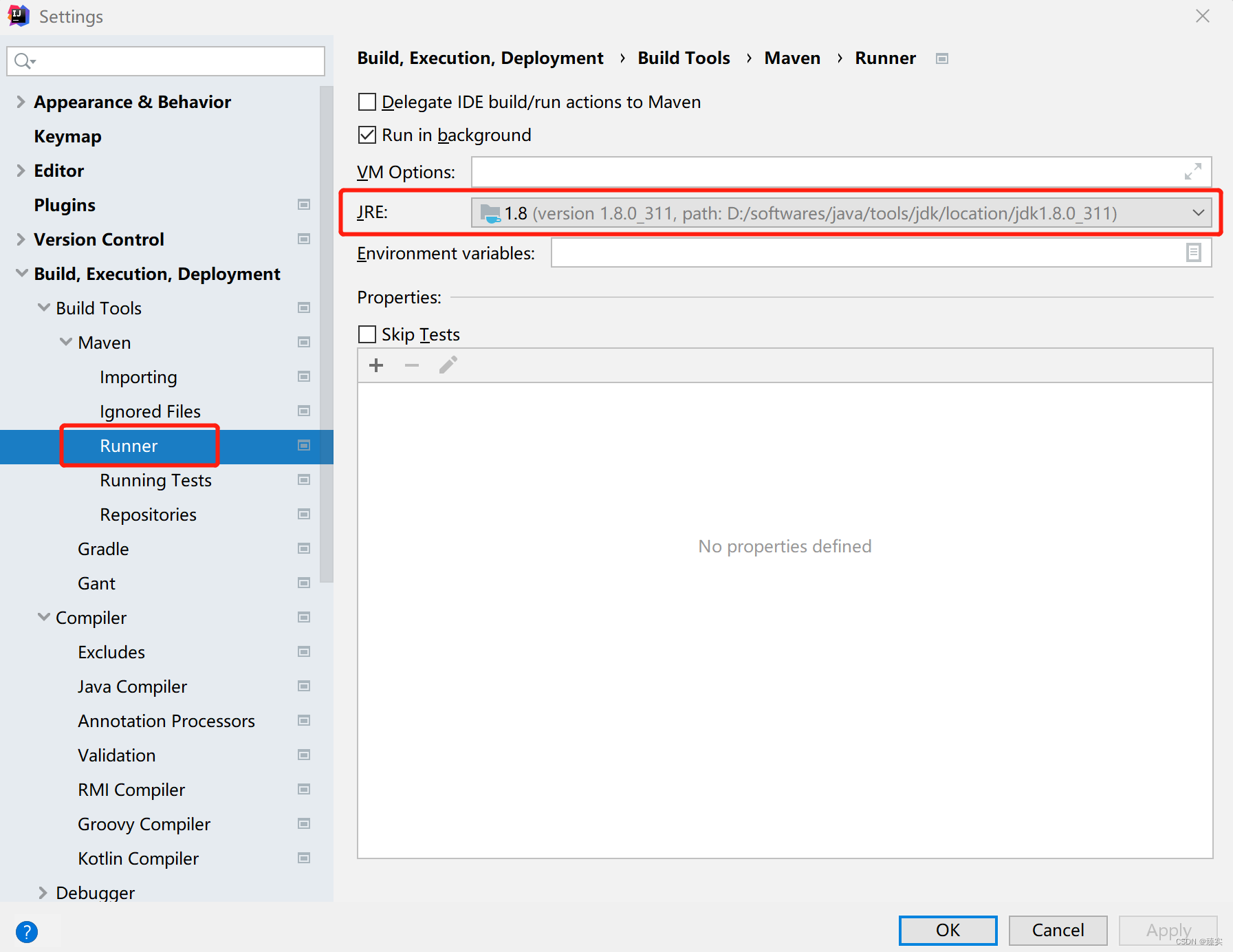Image resolution: width=1233 pixels, height=952 pixels.
Task: Click the project icon next to Plugins
Action: [304, 205]
